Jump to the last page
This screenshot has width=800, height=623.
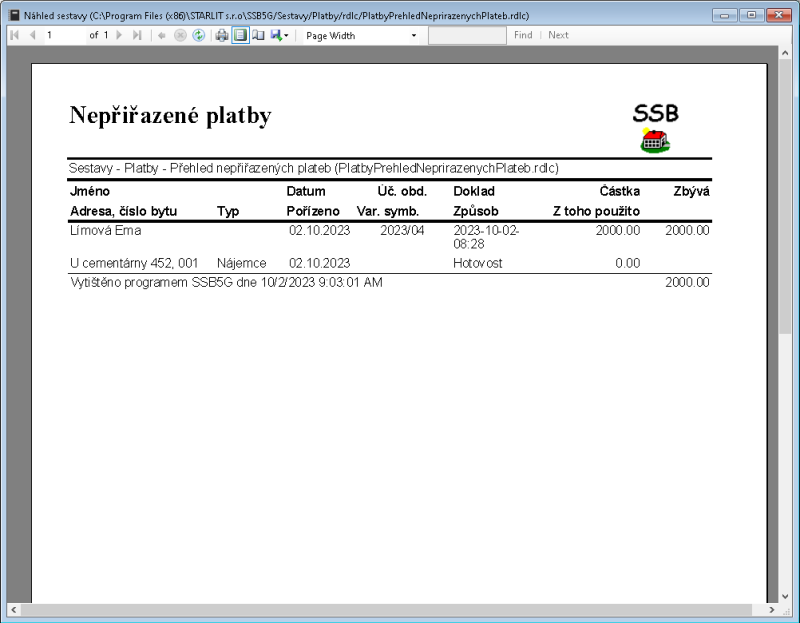136,35
